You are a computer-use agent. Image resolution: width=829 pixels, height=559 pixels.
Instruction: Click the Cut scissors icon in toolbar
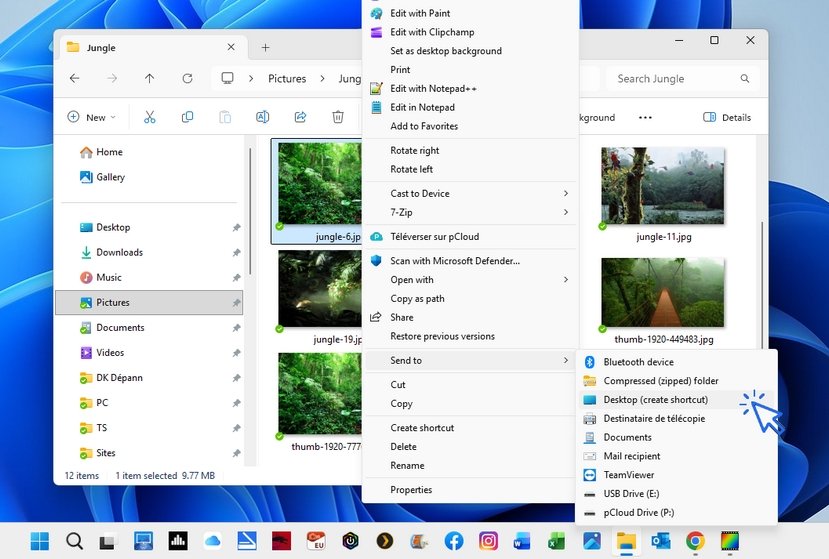pyautogui.click(x=150, y=117)
